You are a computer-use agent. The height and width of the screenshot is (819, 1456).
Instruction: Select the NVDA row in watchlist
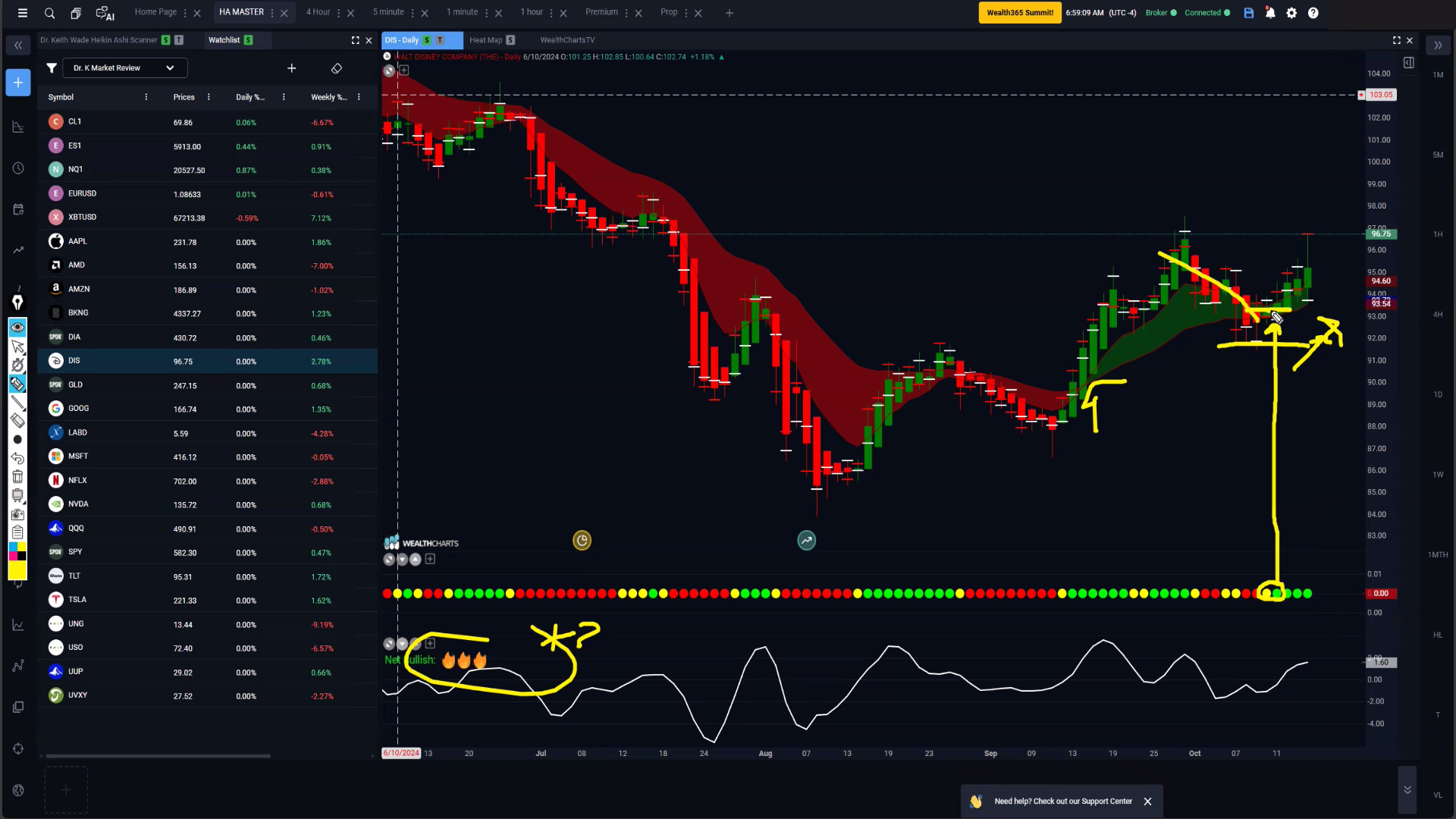(x=208, y=504)
